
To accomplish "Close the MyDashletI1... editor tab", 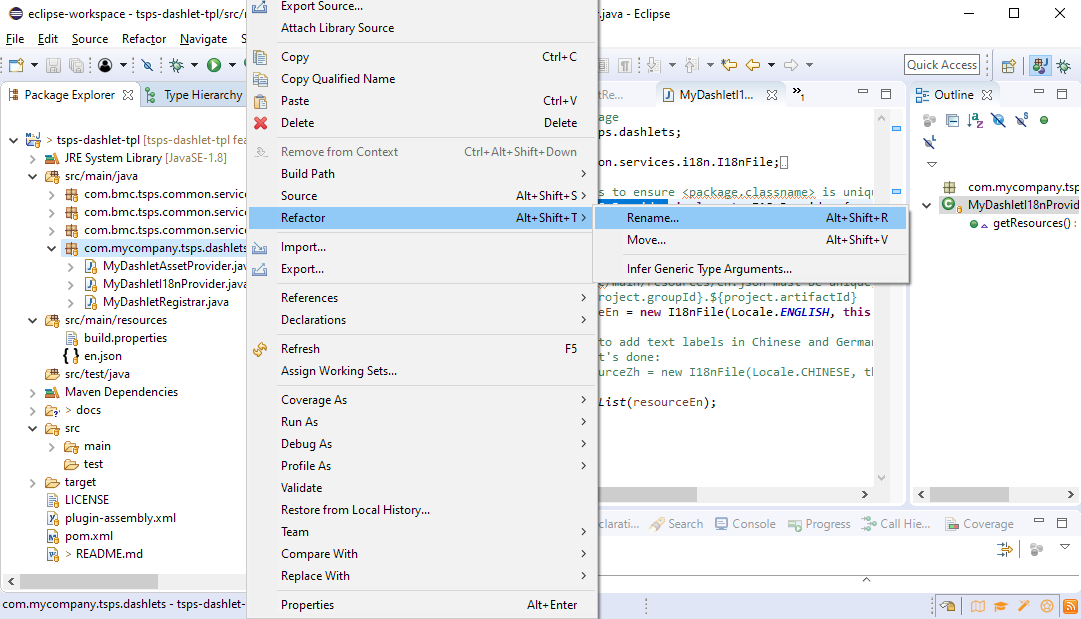I will pyautogui.click(x=772, y=94).
